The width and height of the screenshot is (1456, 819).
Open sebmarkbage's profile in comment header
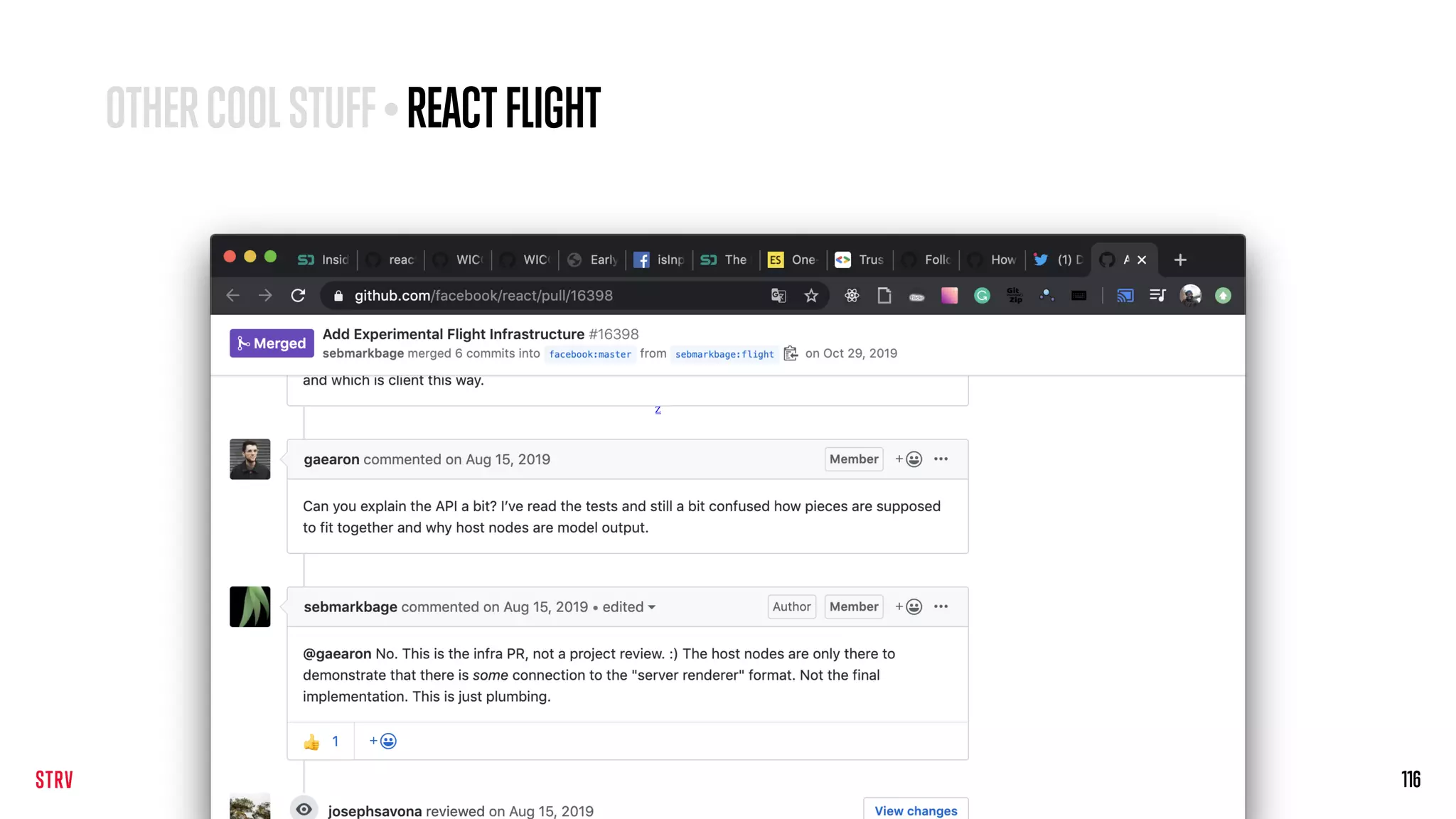[350, 607]
